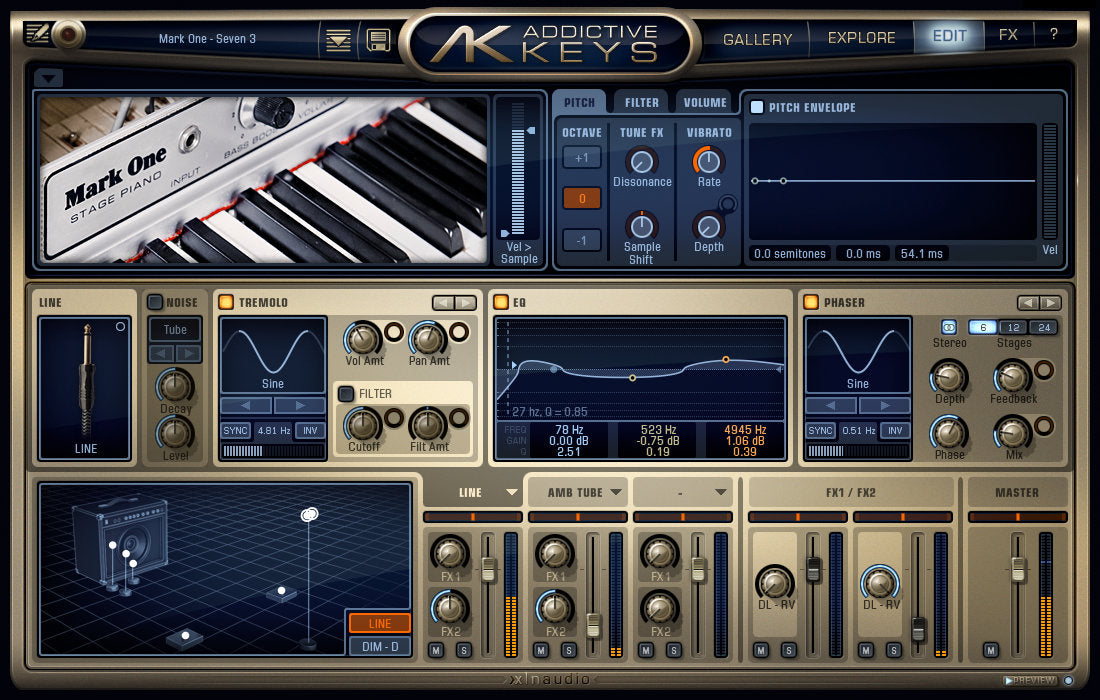The height and width of the screenshot is (700, 1100).
Task: Switch to the FILTER tab
Action: coord(641,101)
